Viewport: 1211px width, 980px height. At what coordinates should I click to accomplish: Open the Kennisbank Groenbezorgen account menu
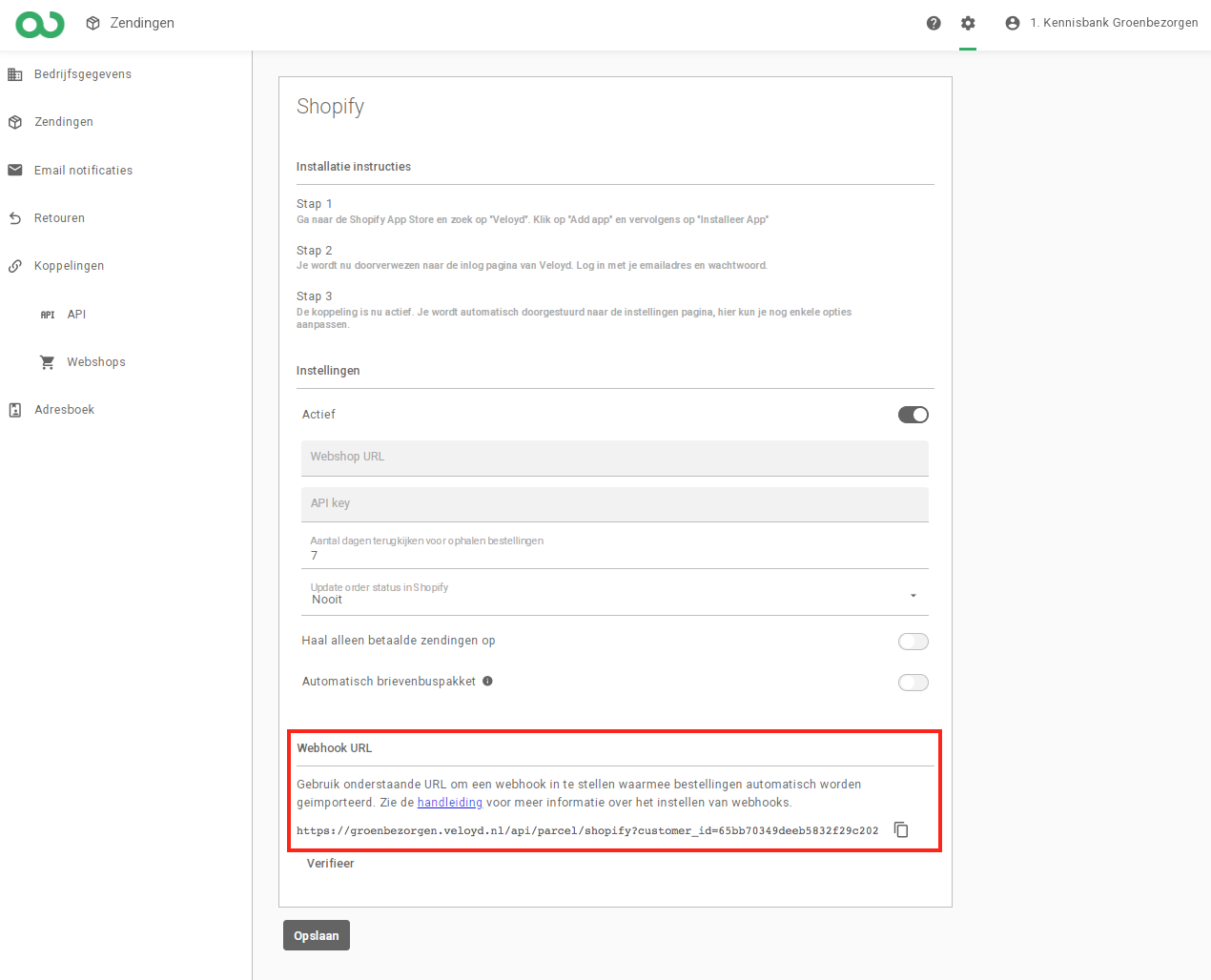1113,23
